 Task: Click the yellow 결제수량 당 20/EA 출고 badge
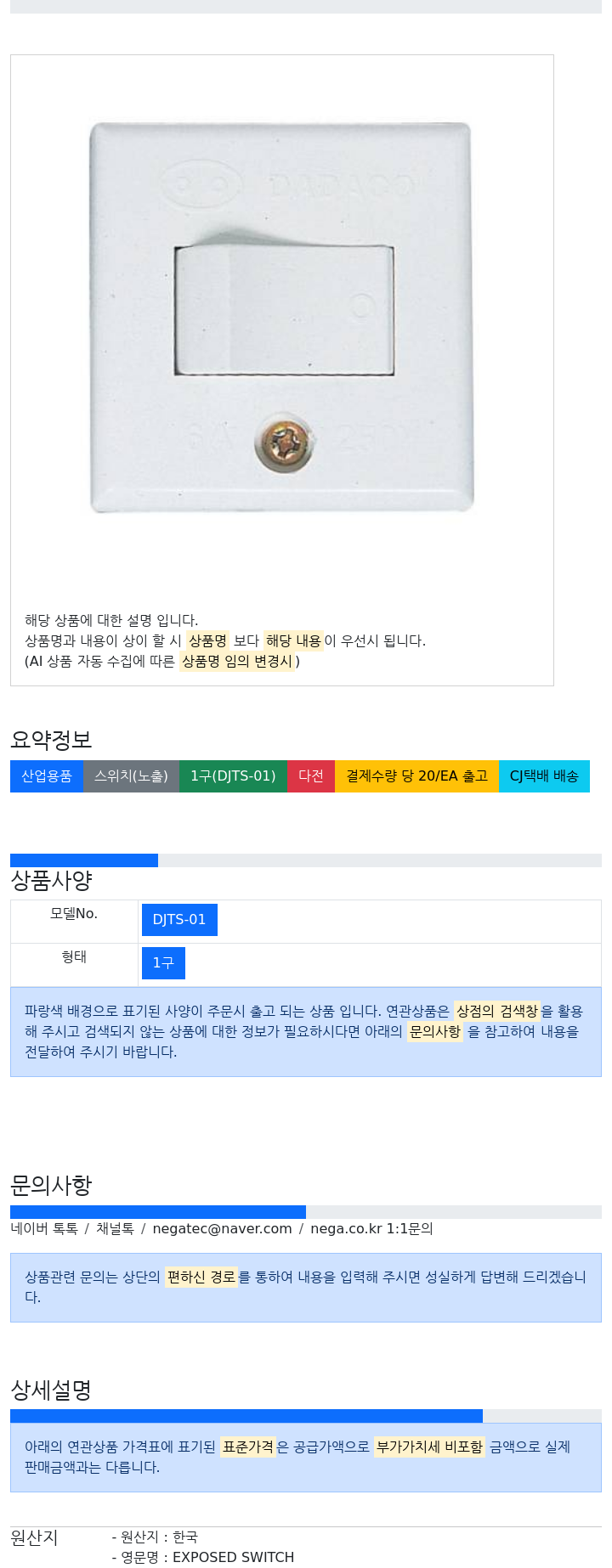pyautogui.click(x=416, y=776)
